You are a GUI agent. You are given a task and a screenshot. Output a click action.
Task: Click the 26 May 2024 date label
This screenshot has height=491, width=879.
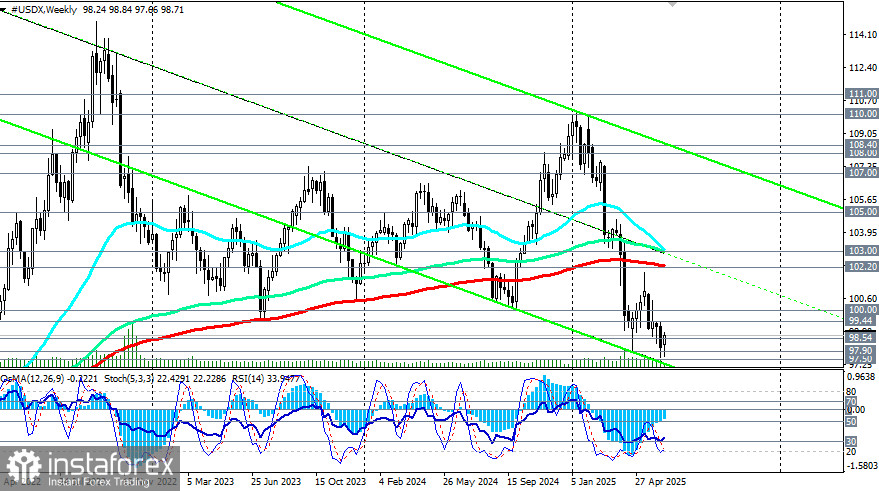(470, 481)
